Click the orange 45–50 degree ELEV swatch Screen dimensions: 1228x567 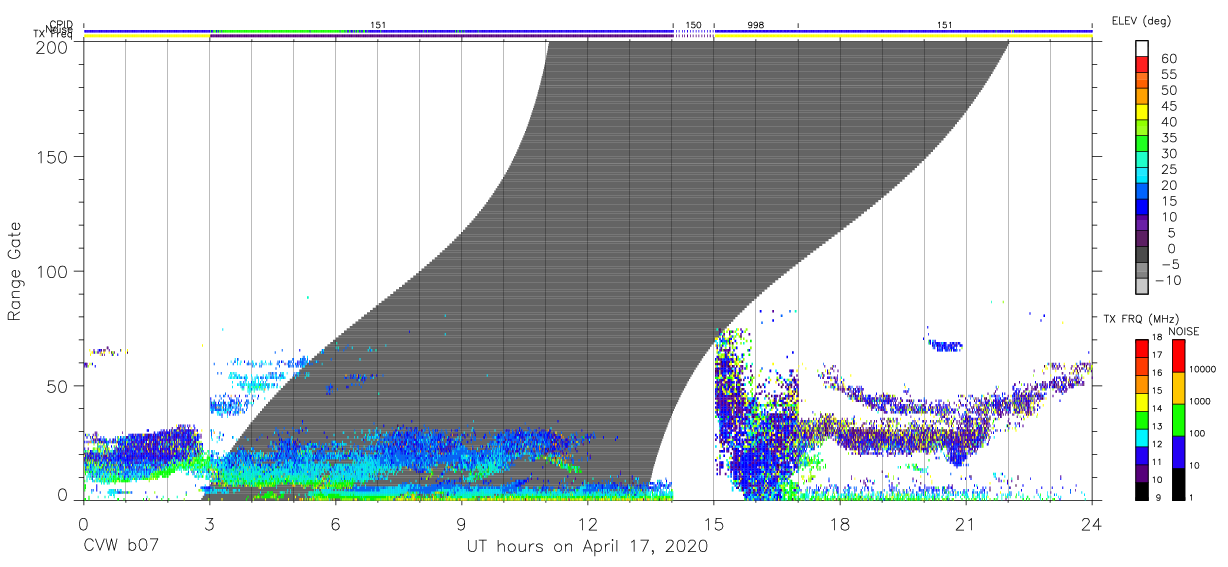tap(1143, 98)
